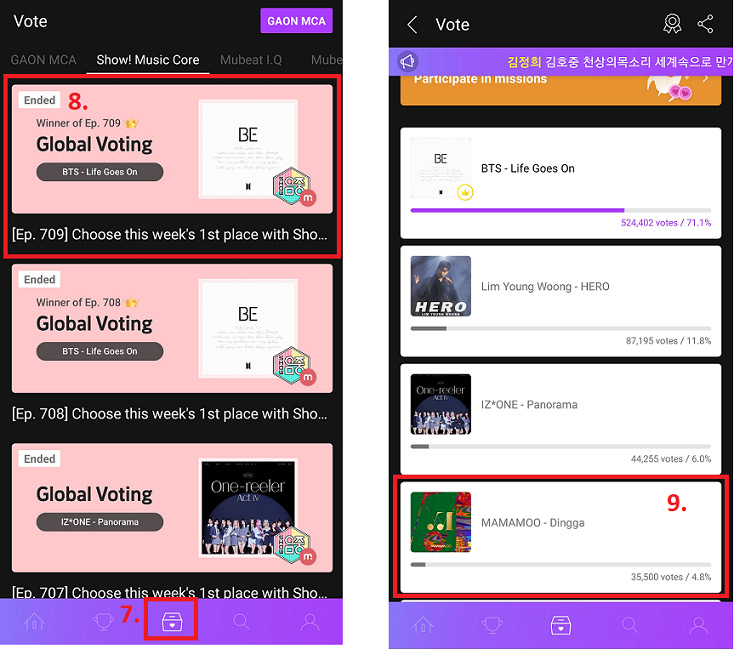Click the BTS - Life Goes On vote progress bar
Screen dimensions: 734x649
560,210
